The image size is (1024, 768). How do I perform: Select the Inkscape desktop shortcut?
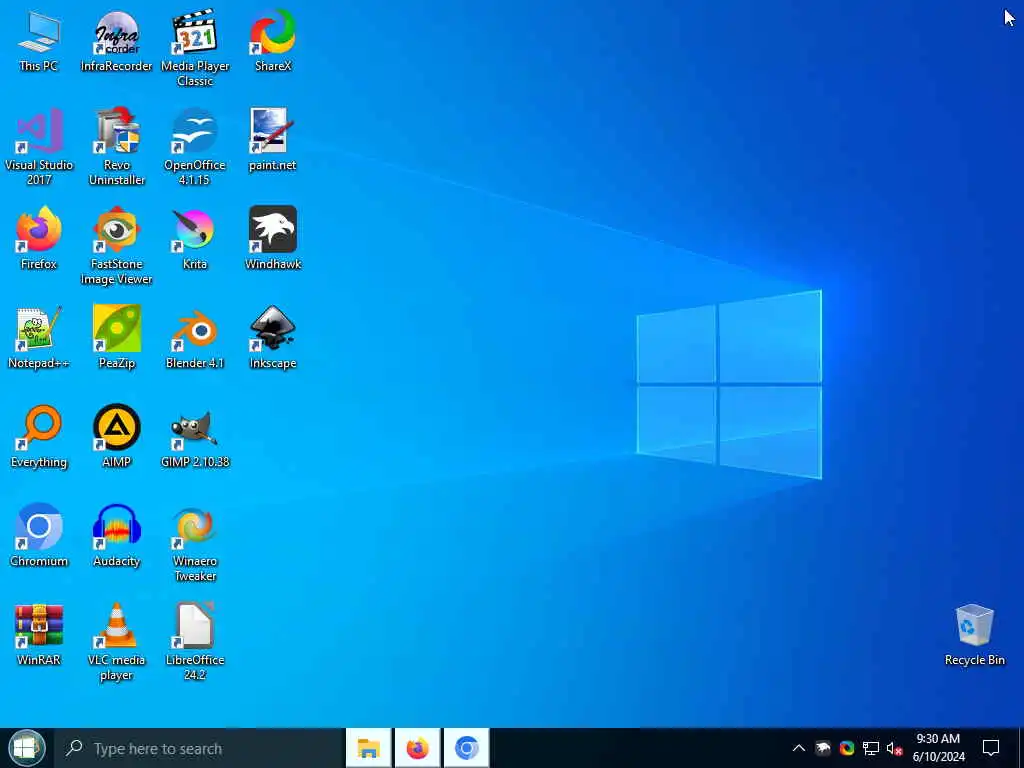(x=273, y=338)
